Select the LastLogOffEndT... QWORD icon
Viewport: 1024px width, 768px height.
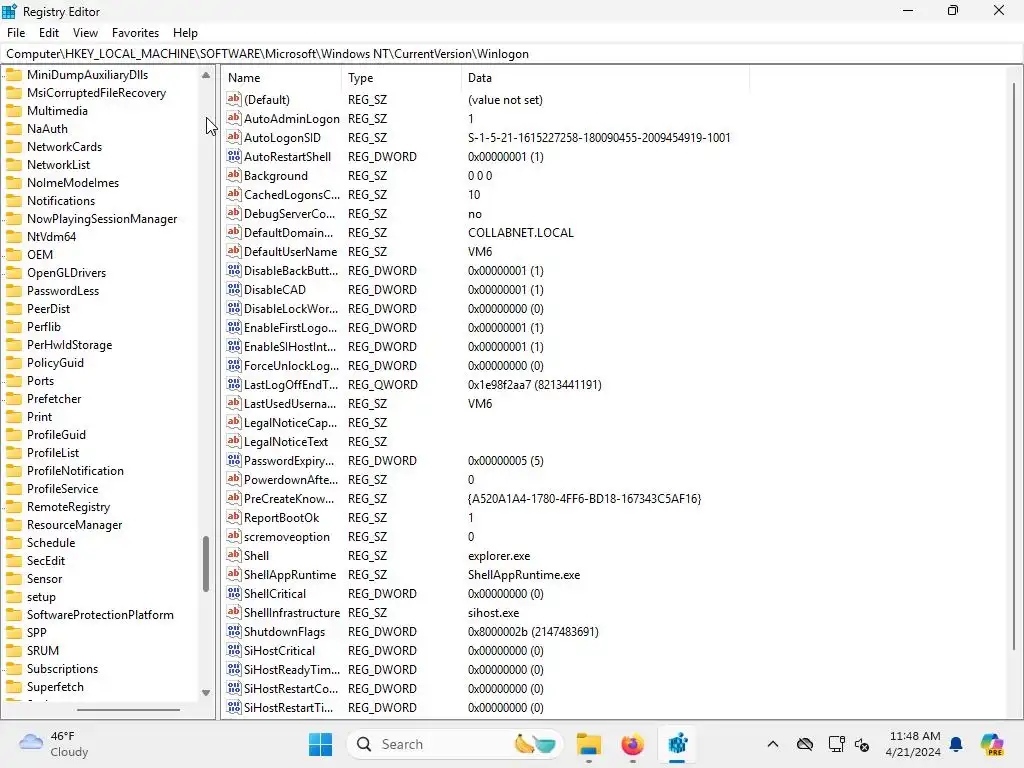point(234,384)
